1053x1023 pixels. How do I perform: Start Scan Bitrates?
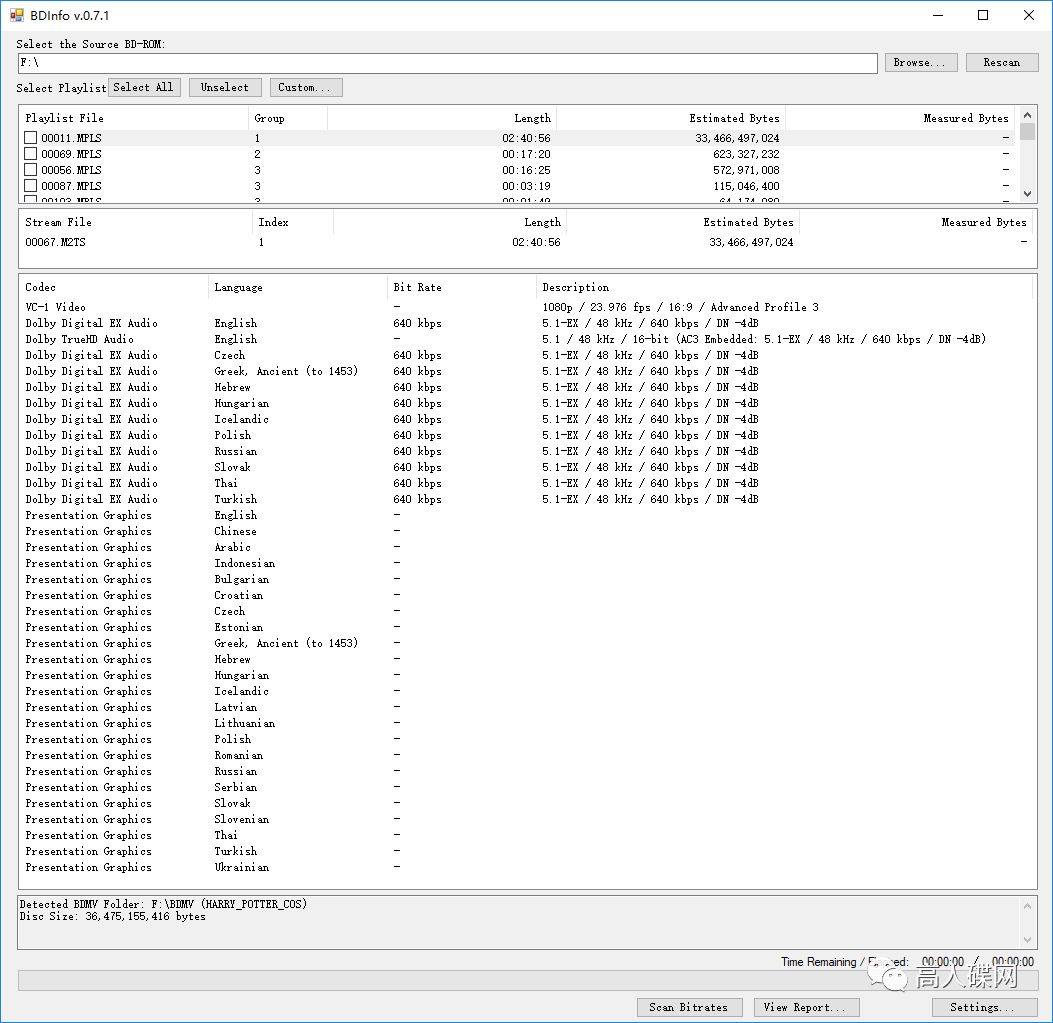pos(689,1007)
